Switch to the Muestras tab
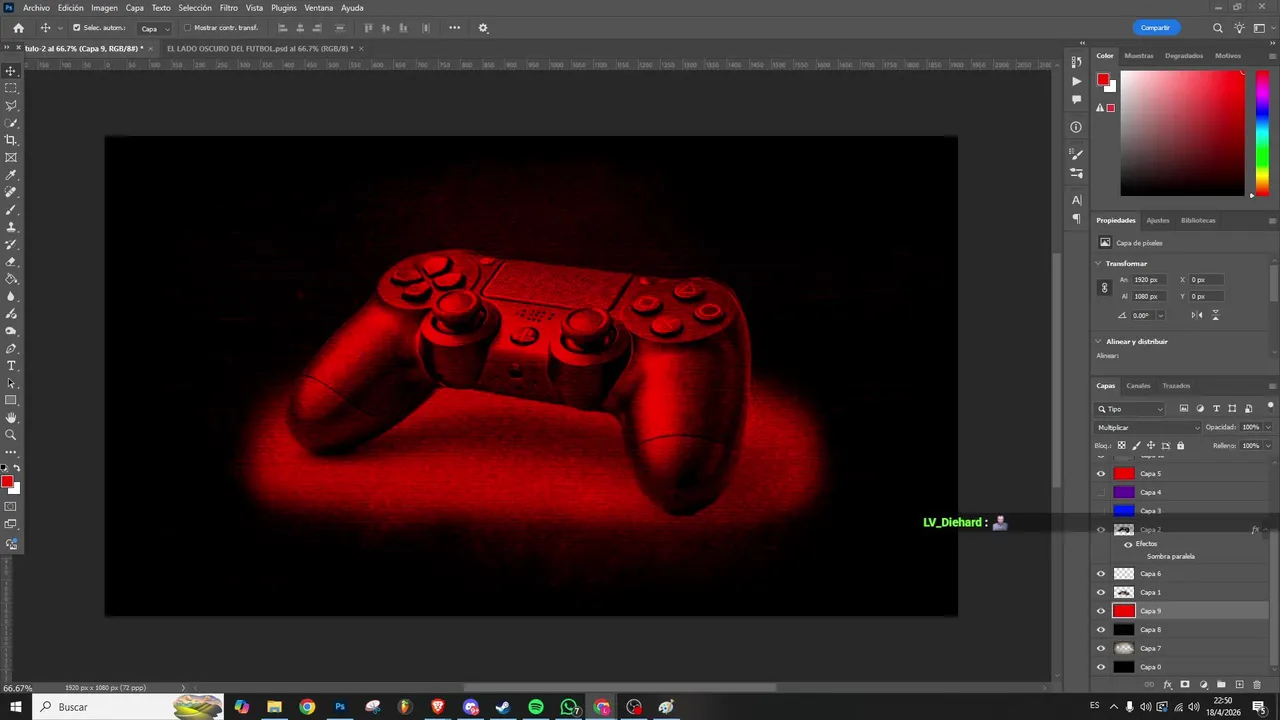Image resolution: width=1280 pixels, height=720 pixels. click(1138, 56)
